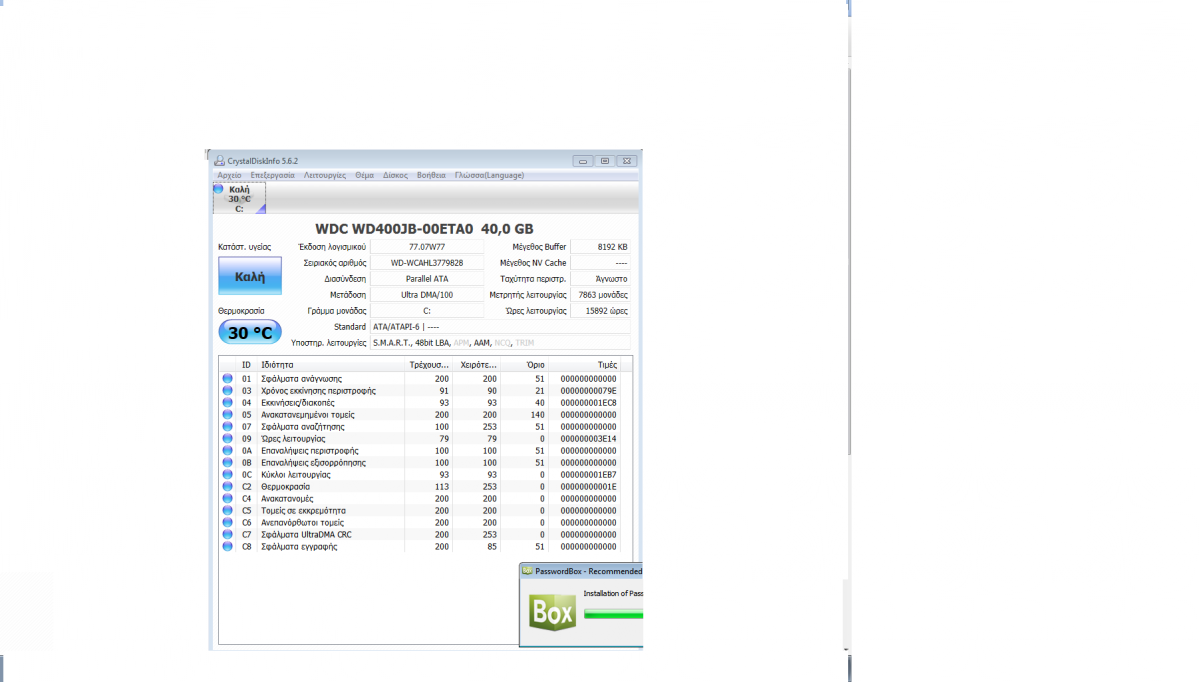Click the raw value 000000003E14
Image resolution: width=1200 pixels, height=682 pixels.
click(x=589, y=439)
